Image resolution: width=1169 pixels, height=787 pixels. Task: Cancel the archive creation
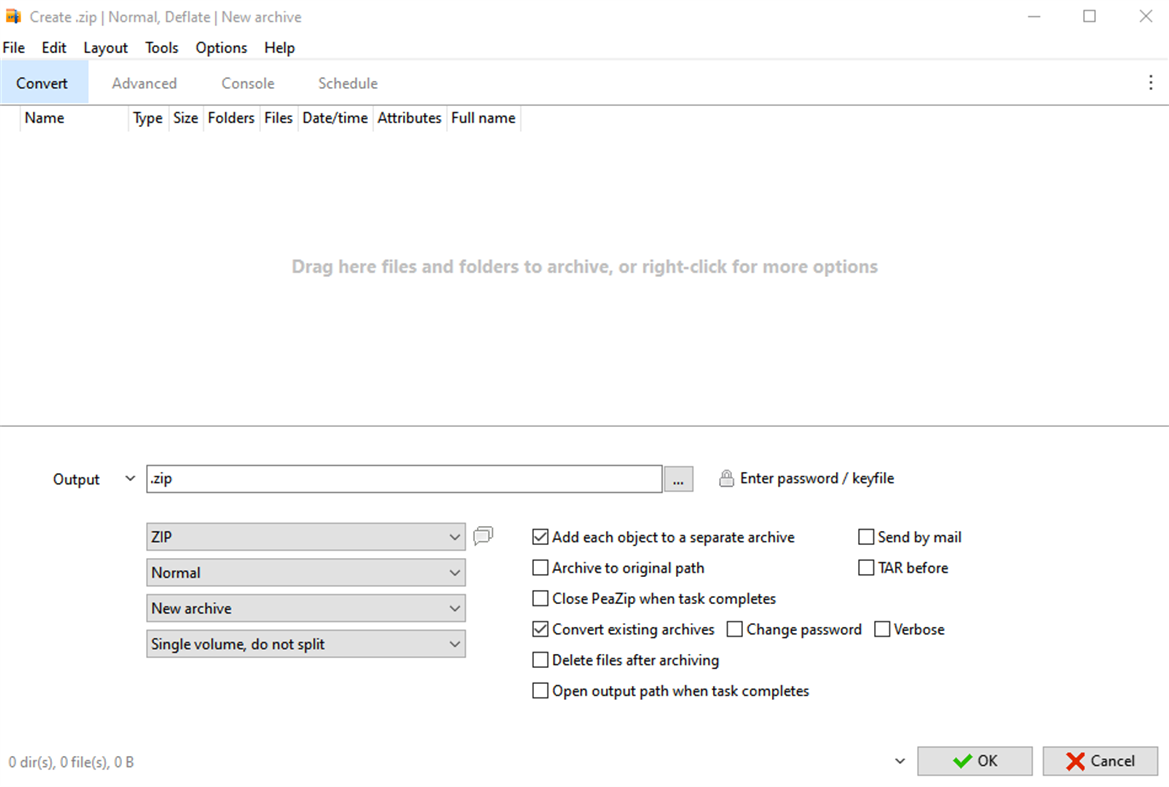tap(1100, 761)
